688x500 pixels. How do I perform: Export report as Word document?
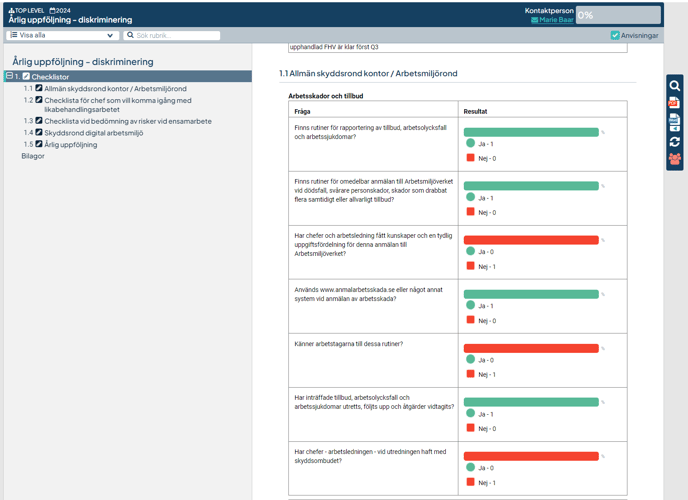tap(675, 122)
